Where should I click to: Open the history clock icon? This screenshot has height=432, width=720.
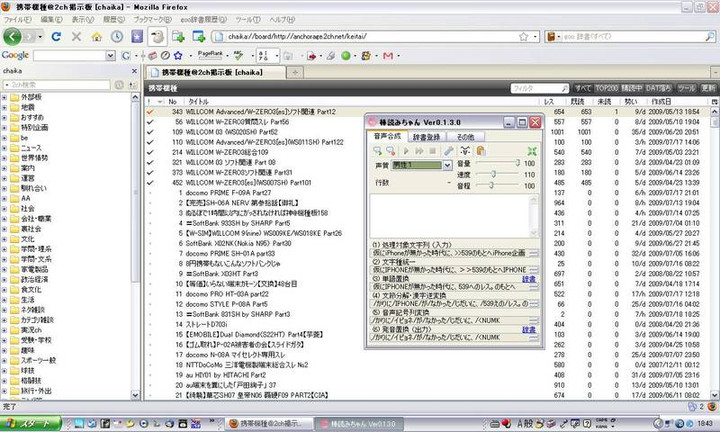tap(118, 36)
